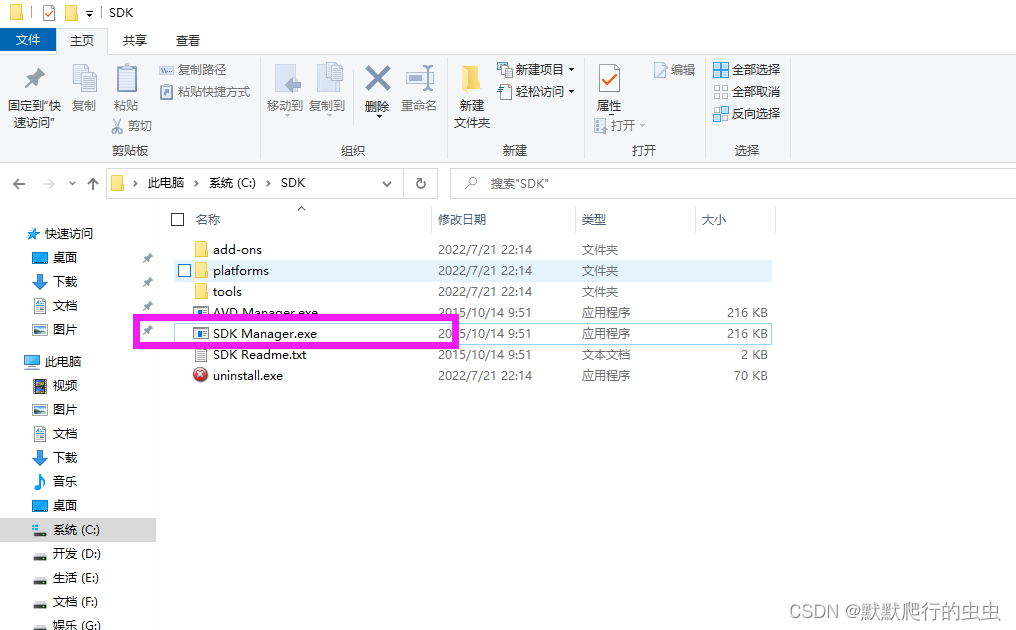
Task: Click Select all in the ribbon
Action: tap(746, 69)
